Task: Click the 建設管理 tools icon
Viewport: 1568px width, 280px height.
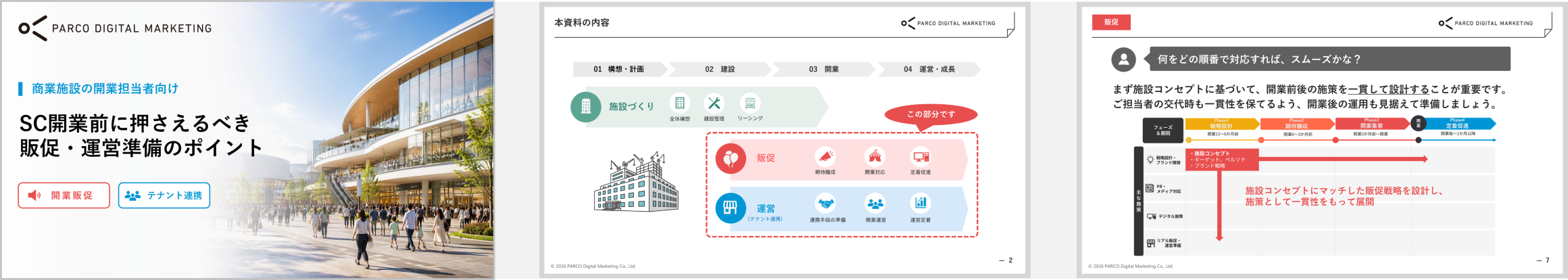Action: pos(714,103)
